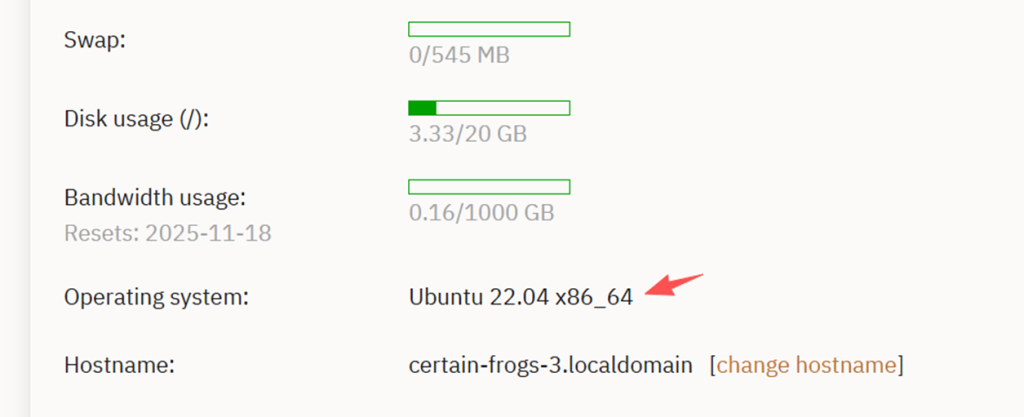Screen dimensions: 1024x417
Task: Click the 0.16/1000 GB bandwidth value
Action: [481, 212]
